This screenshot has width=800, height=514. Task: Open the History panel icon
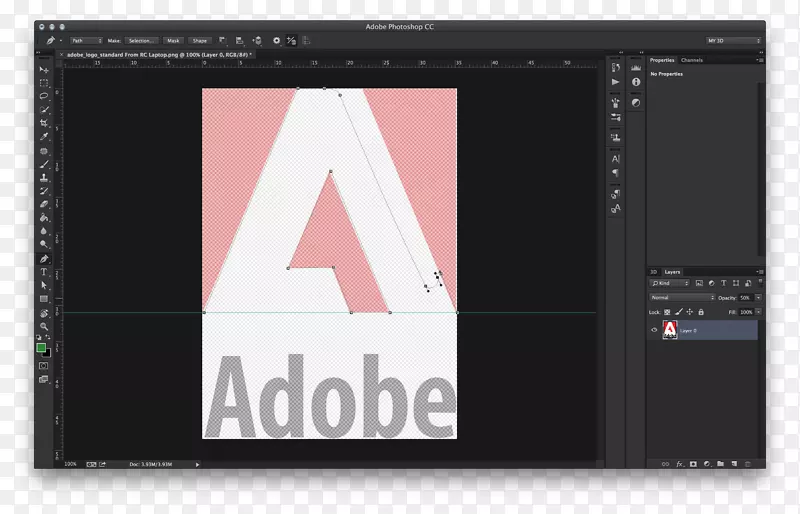pos(615,67)
